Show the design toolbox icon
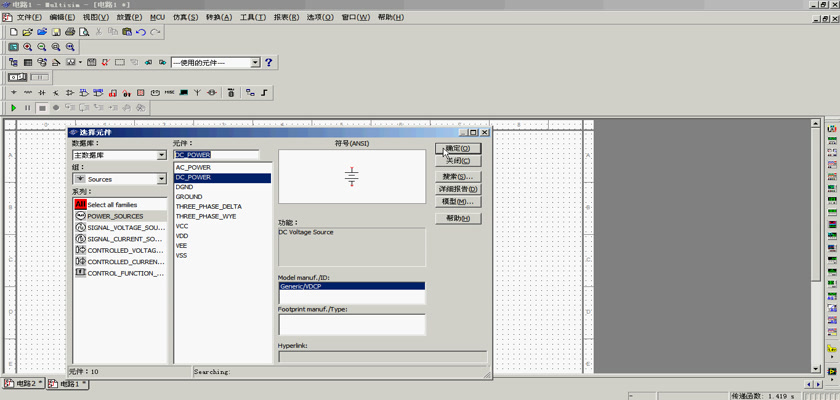 (x=13, y=63)
